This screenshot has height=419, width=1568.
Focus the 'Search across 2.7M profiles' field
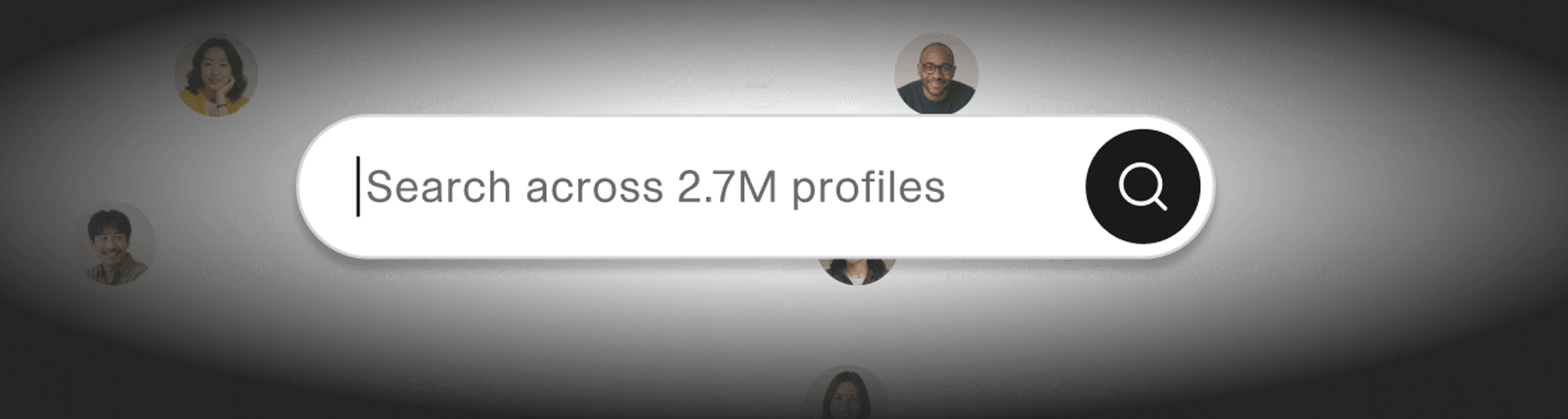tap(755, 186)
